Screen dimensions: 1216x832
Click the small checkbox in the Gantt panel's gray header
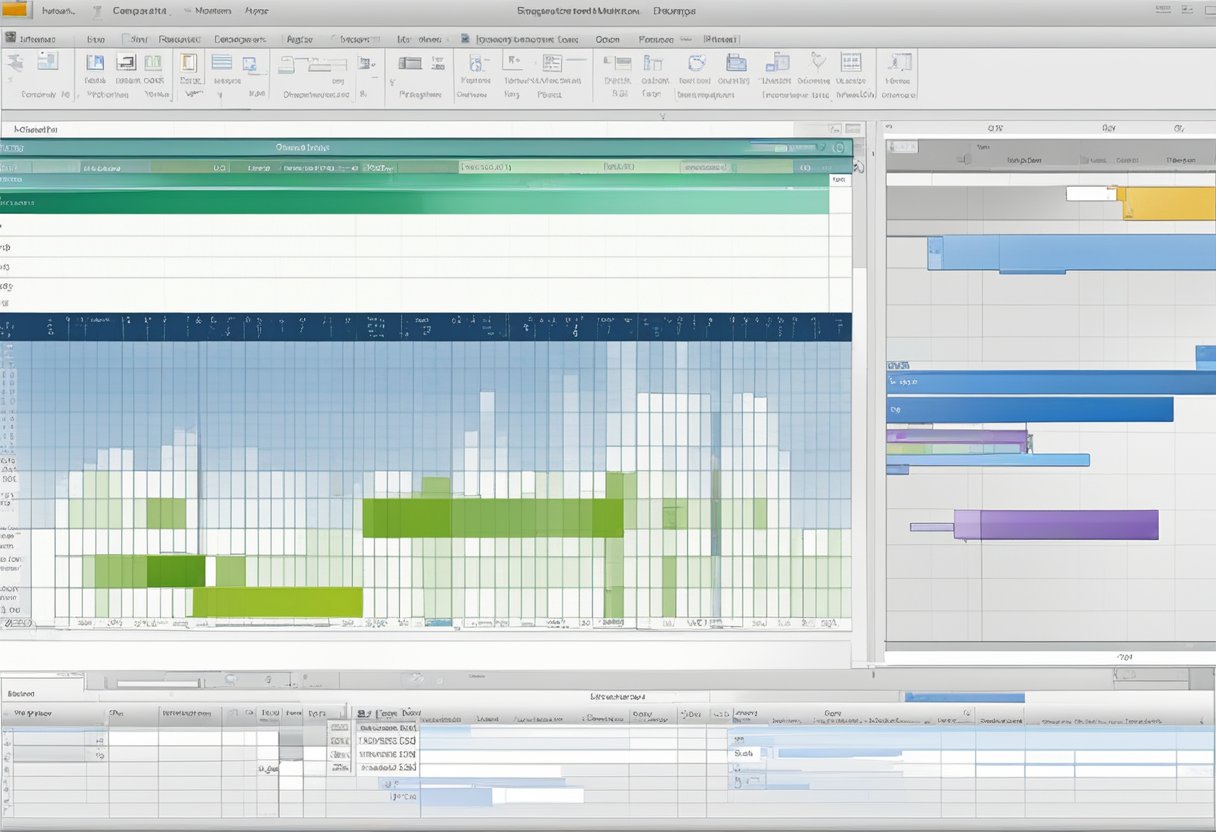tap(964, 157)
